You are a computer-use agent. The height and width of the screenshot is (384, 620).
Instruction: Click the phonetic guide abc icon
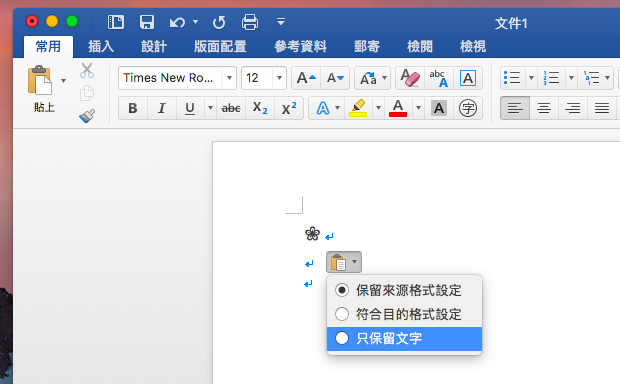439,78
